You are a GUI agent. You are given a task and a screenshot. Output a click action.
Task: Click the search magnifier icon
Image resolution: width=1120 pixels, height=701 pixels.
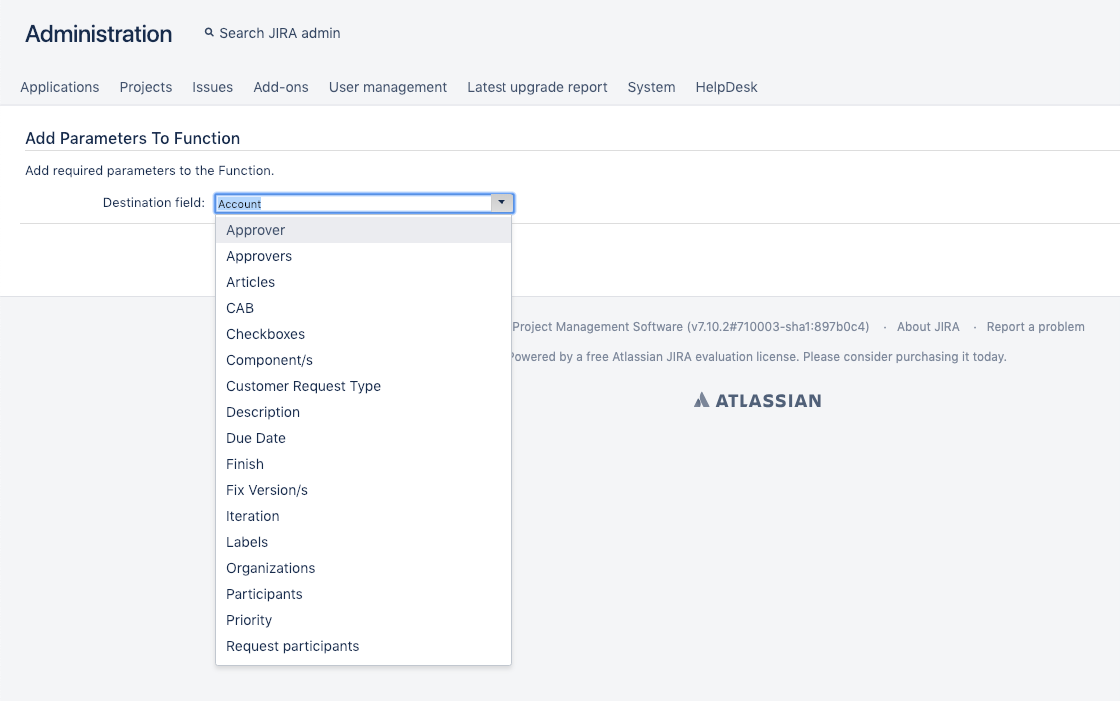point(209,33)
